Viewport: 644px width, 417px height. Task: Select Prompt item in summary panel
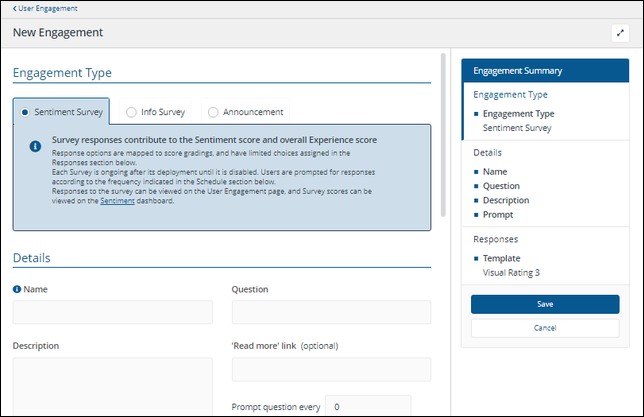(498, 215)
